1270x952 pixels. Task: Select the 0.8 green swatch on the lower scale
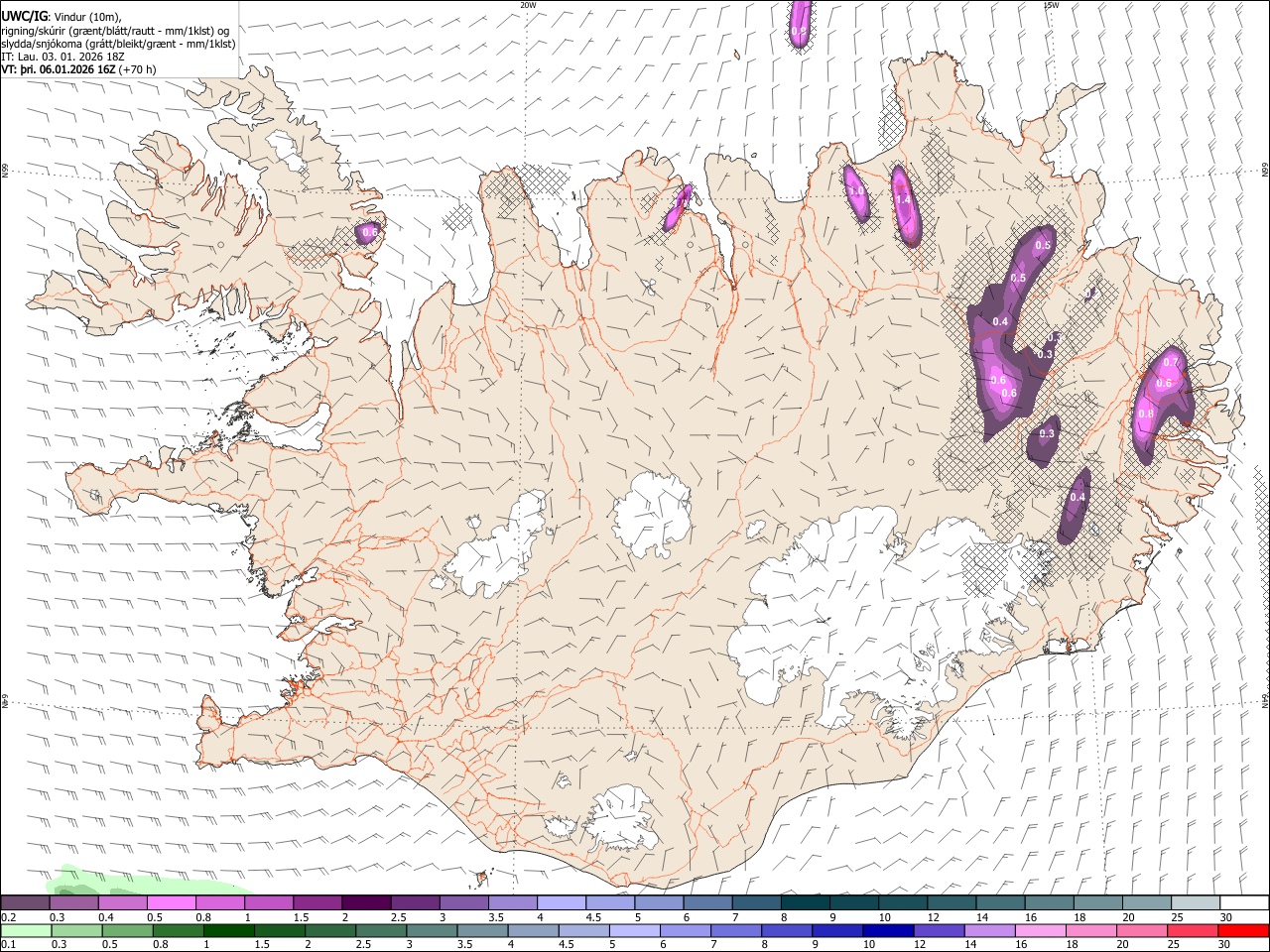pyautogui.click(x=179, y=930)
